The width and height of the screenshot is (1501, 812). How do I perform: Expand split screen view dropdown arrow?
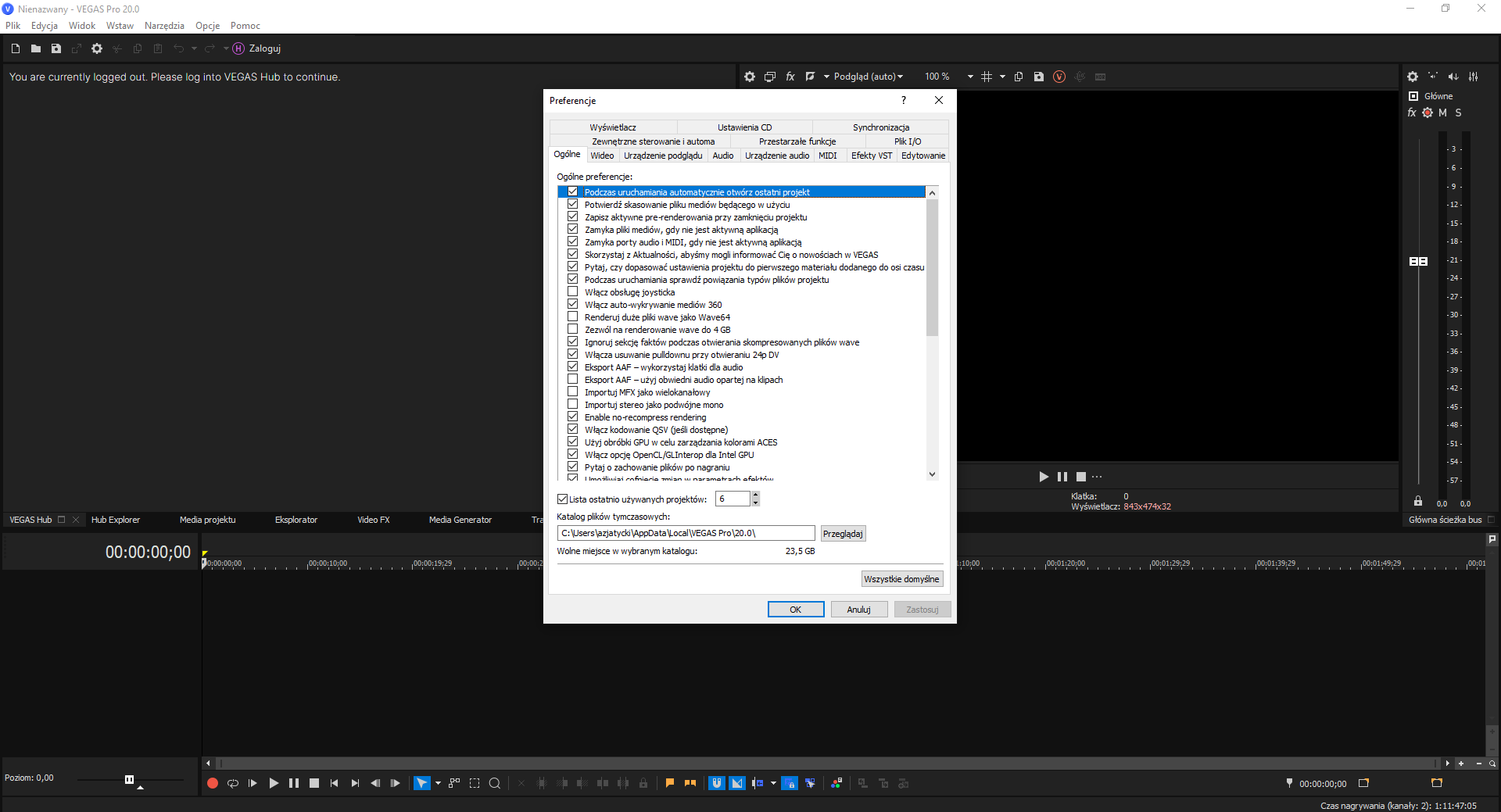(x=826, y=77)
